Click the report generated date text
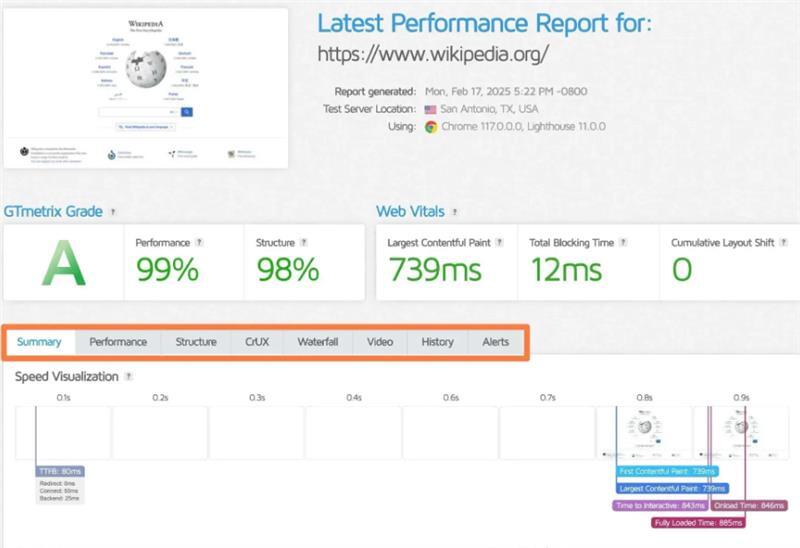The width and height of the screenshot is (800, 548). click(x=506, y=91)
